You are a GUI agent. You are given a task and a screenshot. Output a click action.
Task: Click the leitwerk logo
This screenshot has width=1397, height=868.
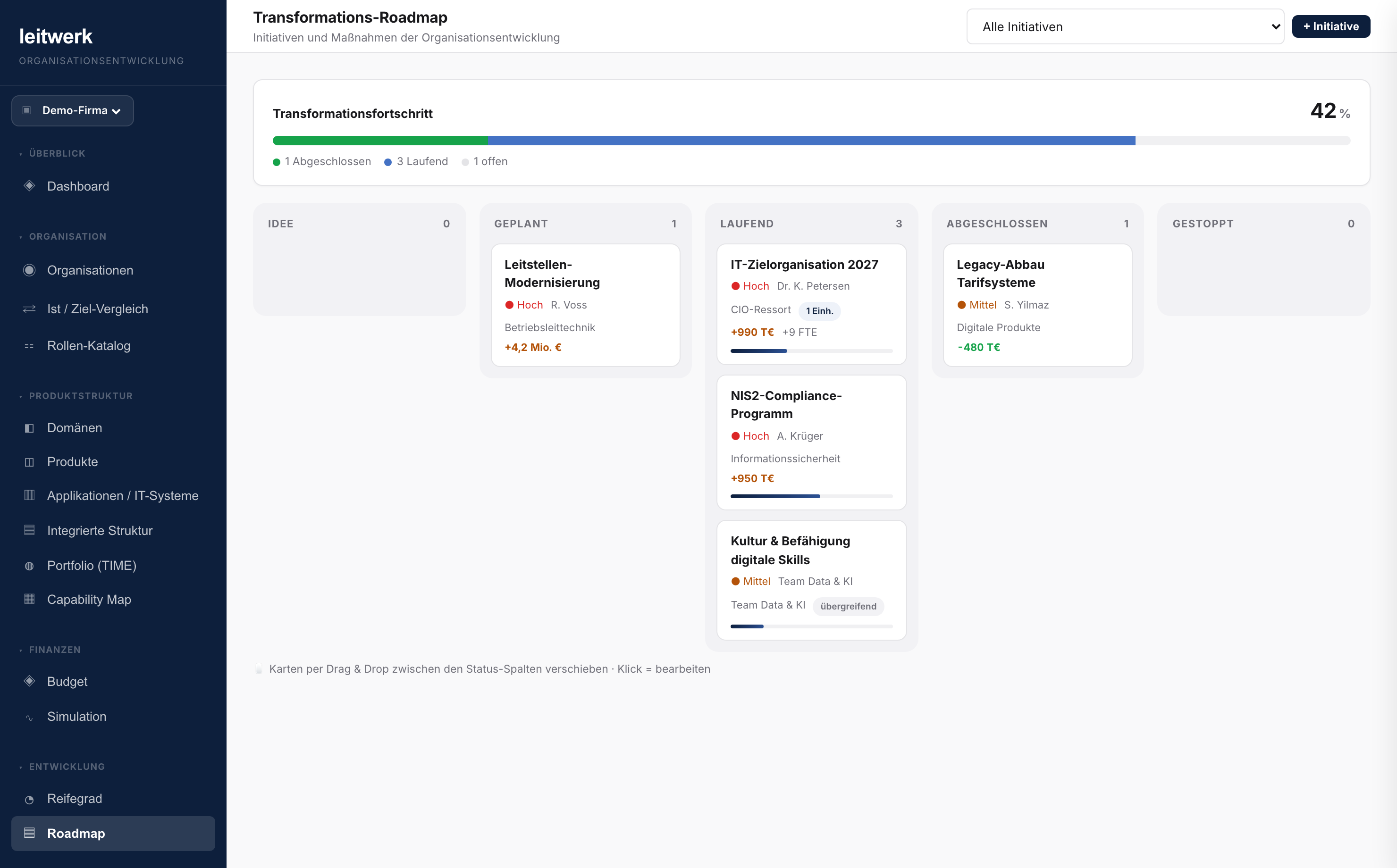tap(56, 36)
